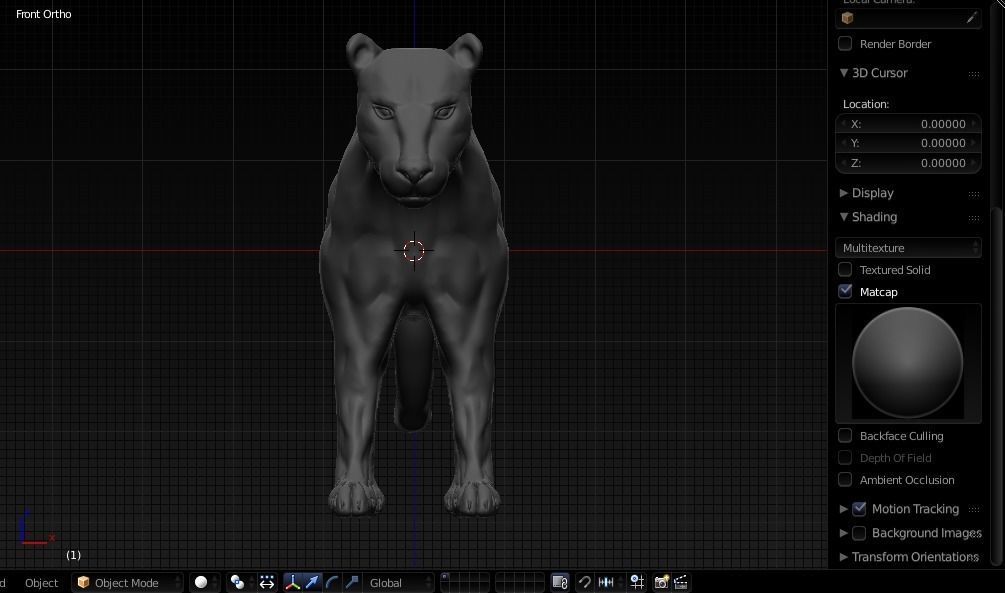Uncheck the Motion Tracking checkbox
This screenshot has height=593, width=1005.
tap(859, 508)
